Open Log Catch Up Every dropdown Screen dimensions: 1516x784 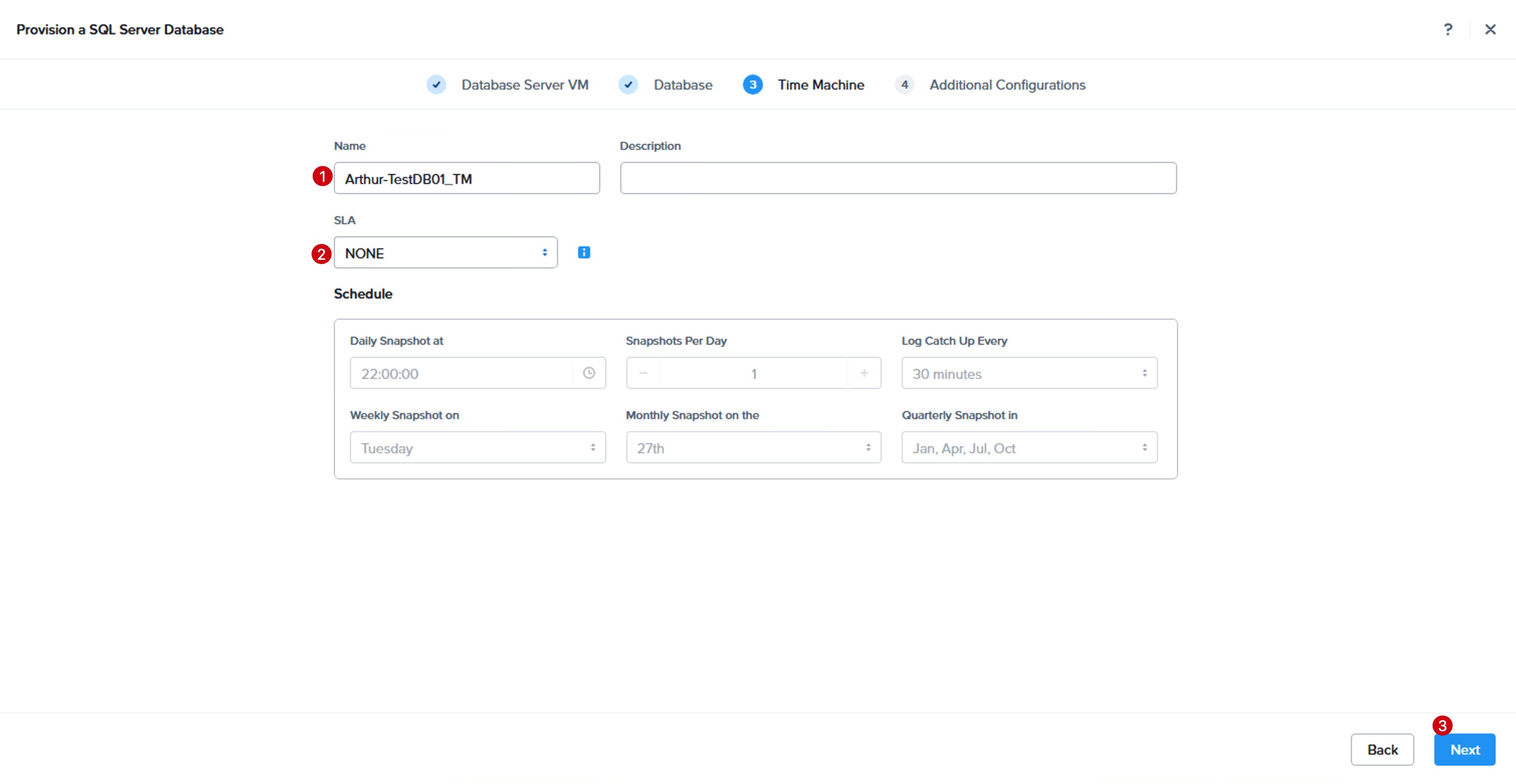coord(1029,372)
